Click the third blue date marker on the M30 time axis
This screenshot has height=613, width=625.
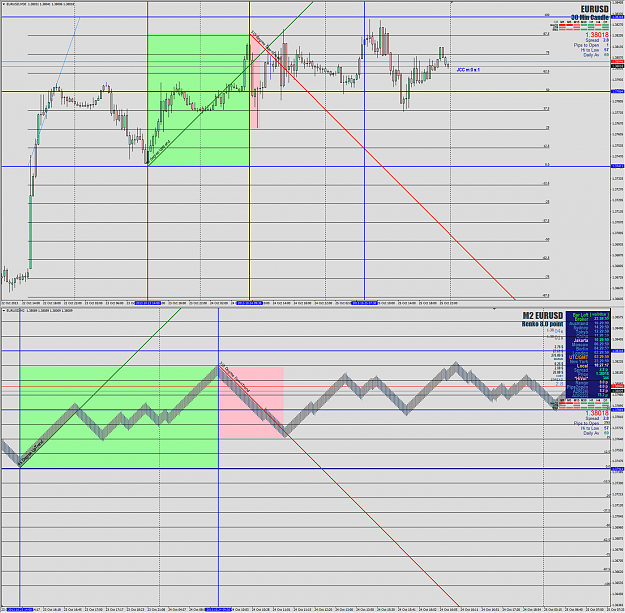(x=364, y=303)
